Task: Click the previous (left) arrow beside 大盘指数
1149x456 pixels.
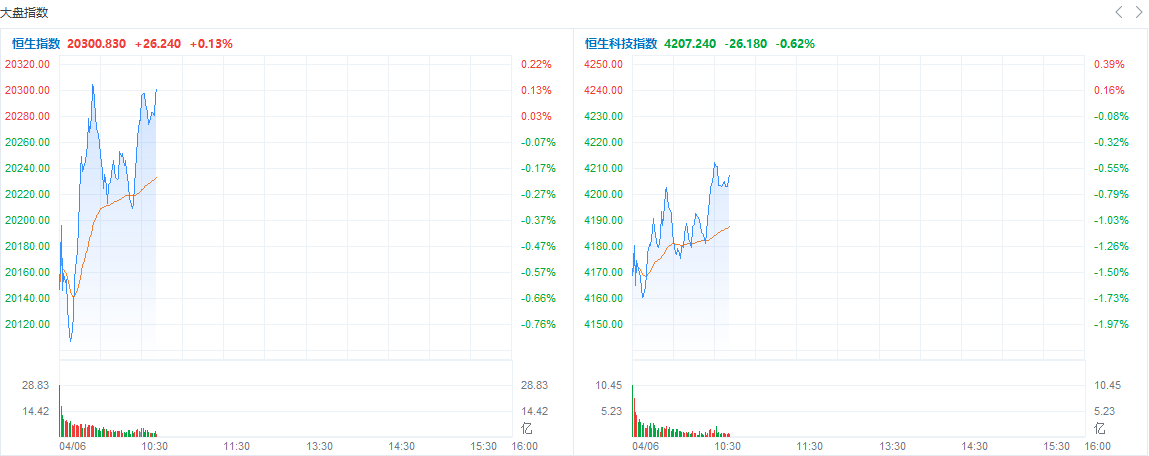Action: point(1119,12)
